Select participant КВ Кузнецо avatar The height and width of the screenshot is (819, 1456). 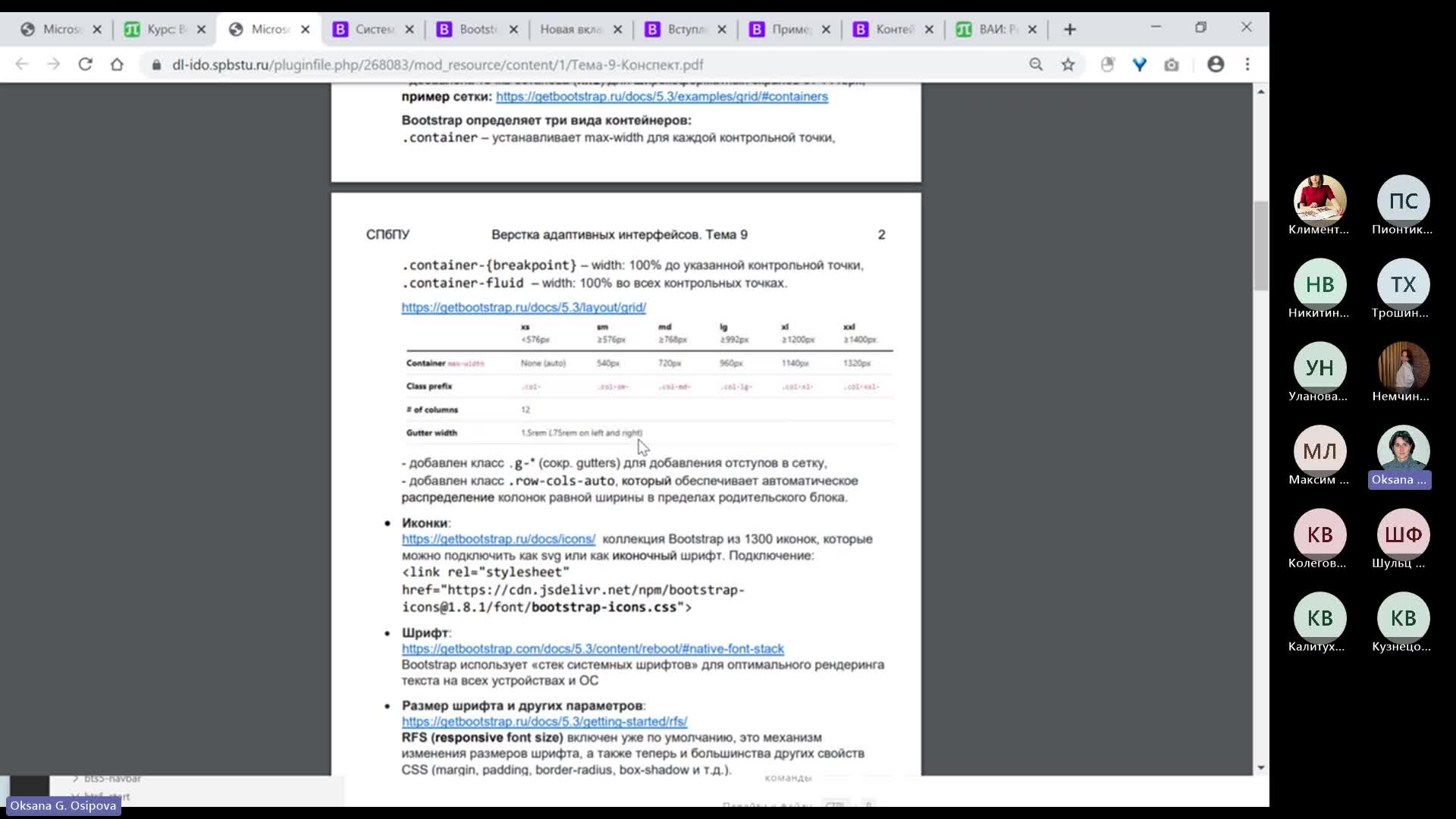click(x=1403, y=618)
